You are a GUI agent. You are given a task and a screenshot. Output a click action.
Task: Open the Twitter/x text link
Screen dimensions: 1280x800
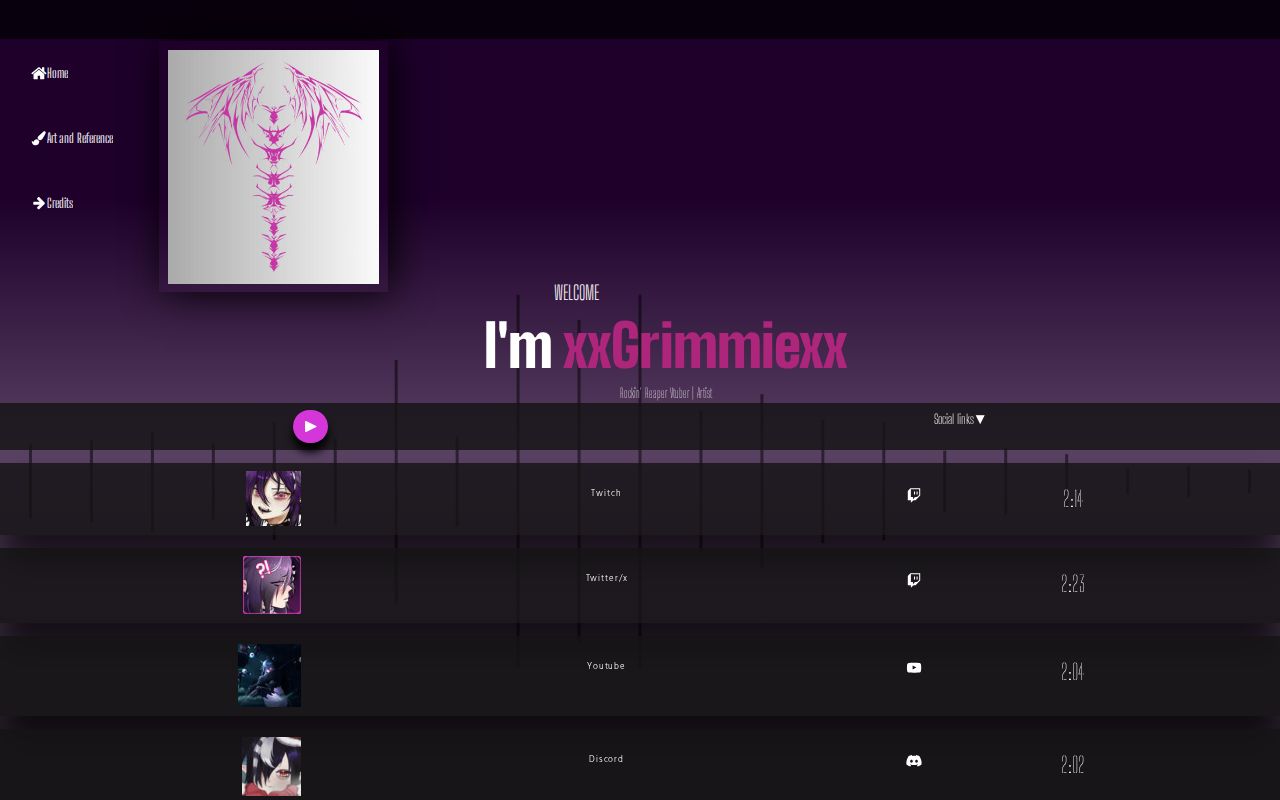click(x=607, y=578)
